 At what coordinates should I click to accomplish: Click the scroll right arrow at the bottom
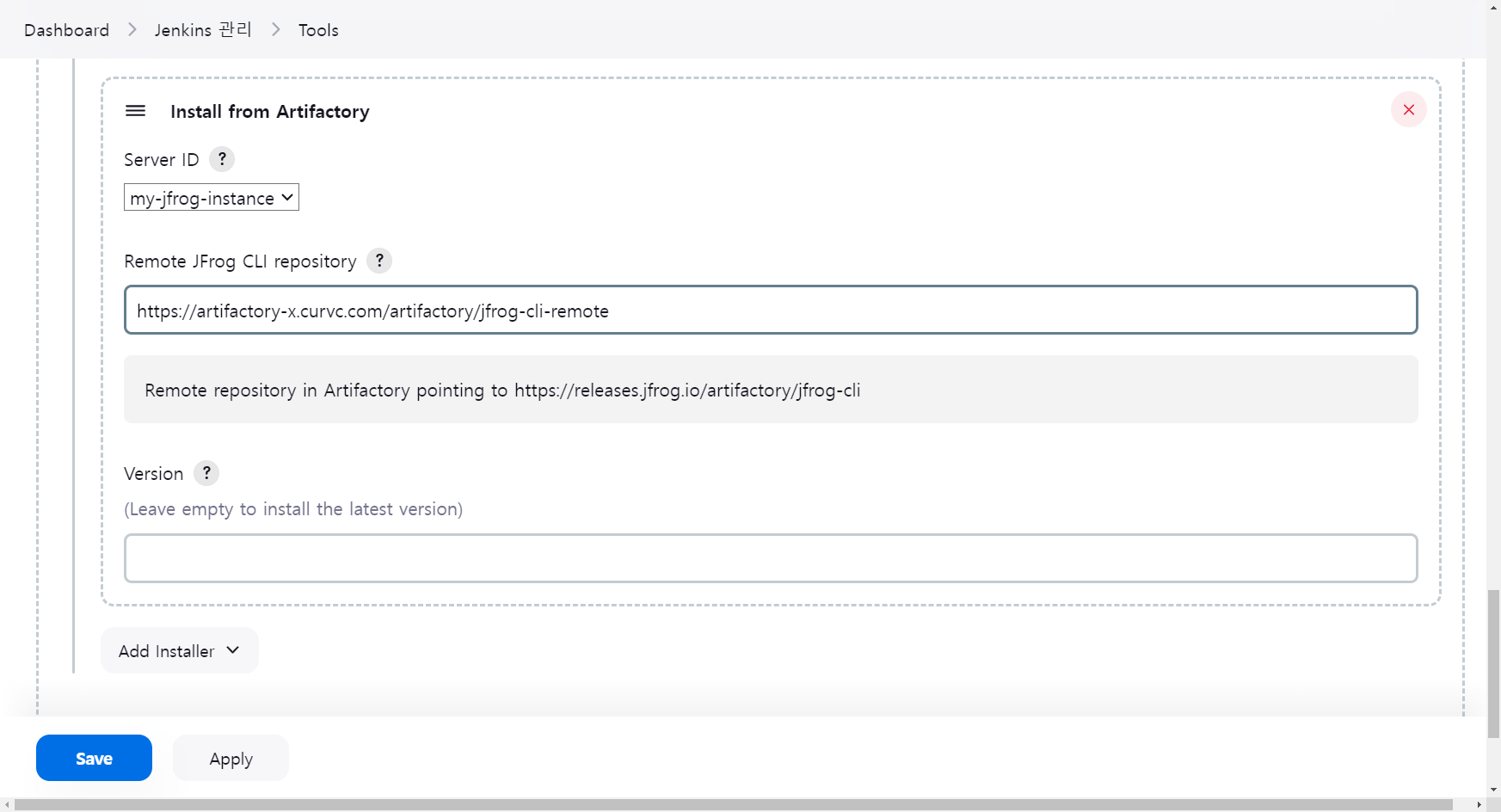coord(1479,805)
